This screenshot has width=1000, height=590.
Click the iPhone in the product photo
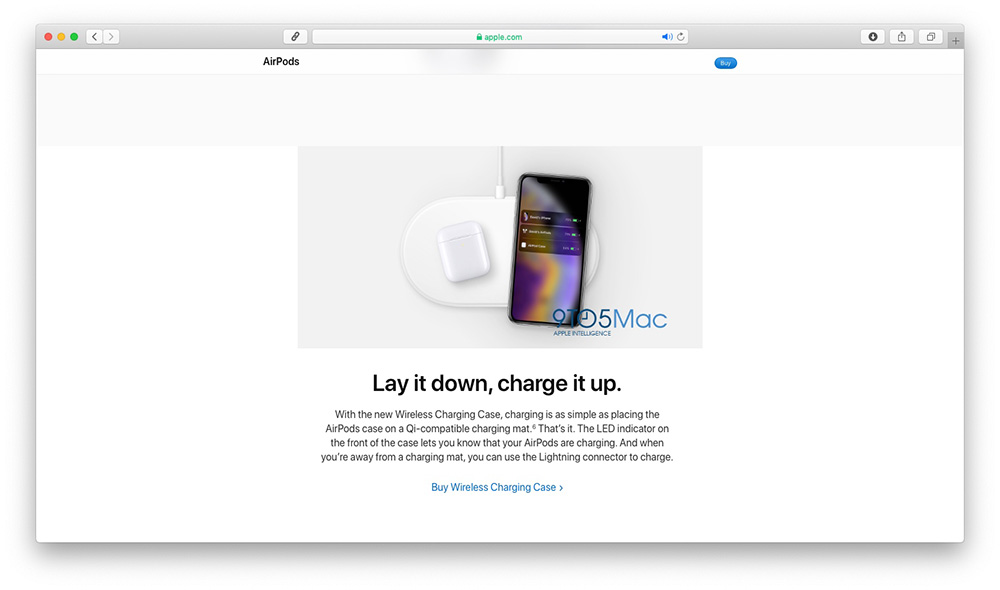[x=550, y=249]
